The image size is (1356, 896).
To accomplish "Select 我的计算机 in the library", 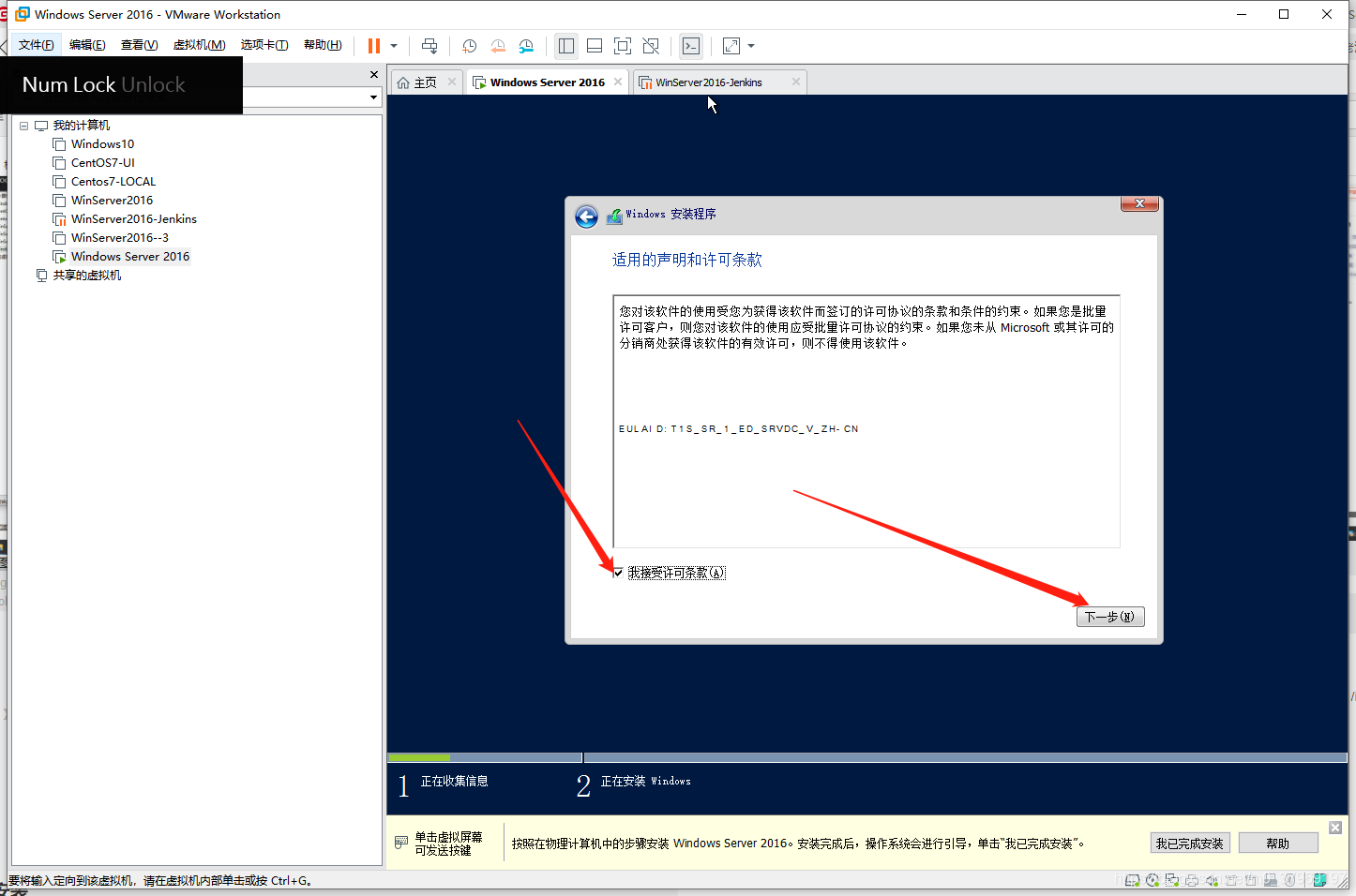I will (x=82, y=126).
